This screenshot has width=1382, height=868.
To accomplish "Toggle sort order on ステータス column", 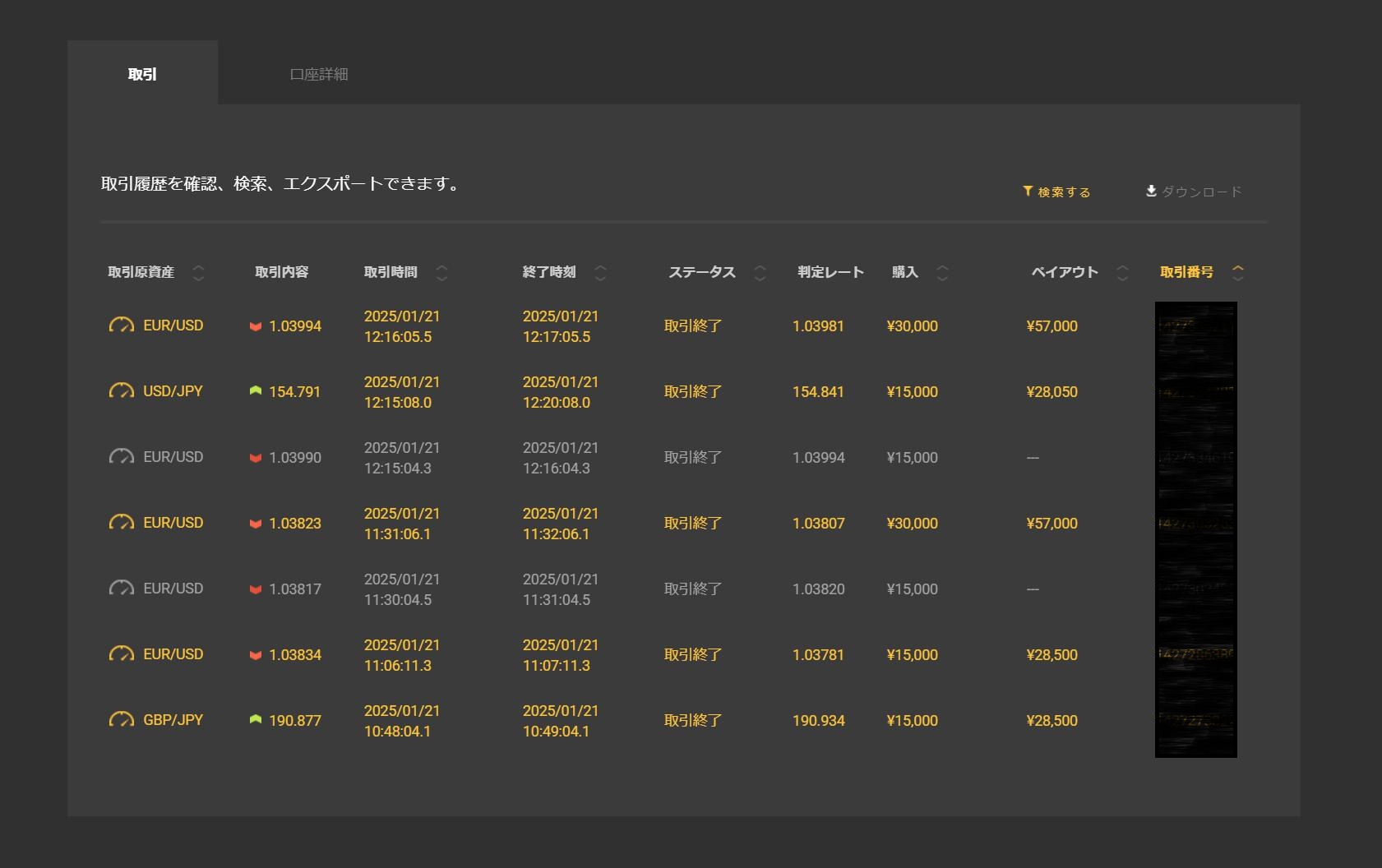I will 760,273.
